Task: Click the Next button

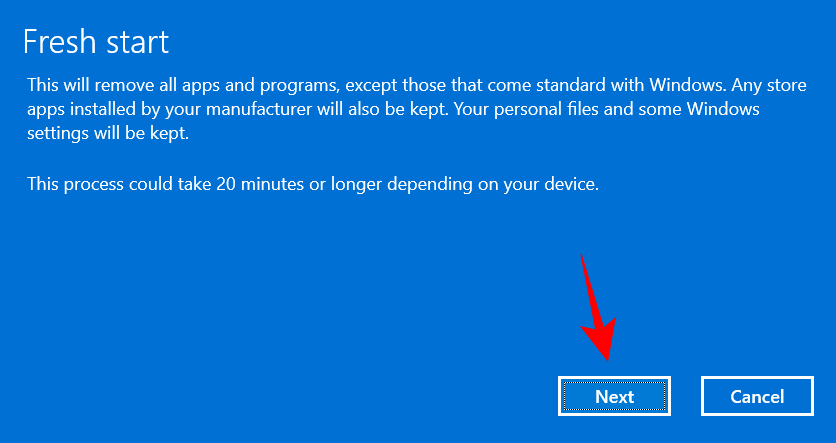Action: pos(614,396)
